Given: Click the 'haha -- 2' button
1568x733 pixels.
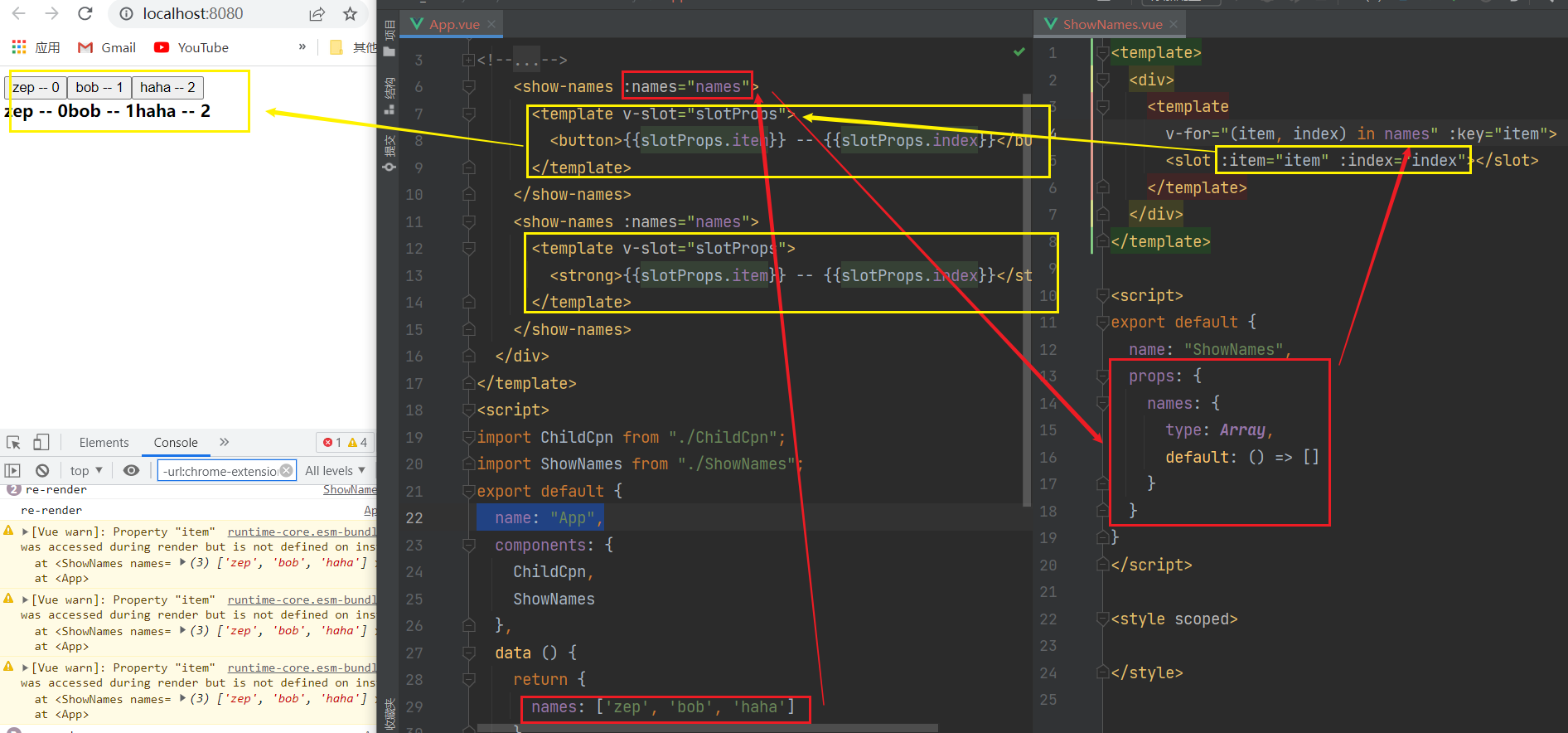Looking at the screenshot, I should click(x=167, y=87).
